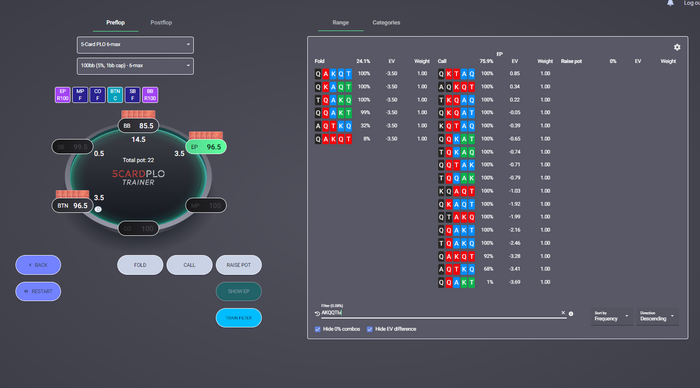Click the Call column header
Image resolution: width=700 pixels, height=388 pixels.
(442, 61)
